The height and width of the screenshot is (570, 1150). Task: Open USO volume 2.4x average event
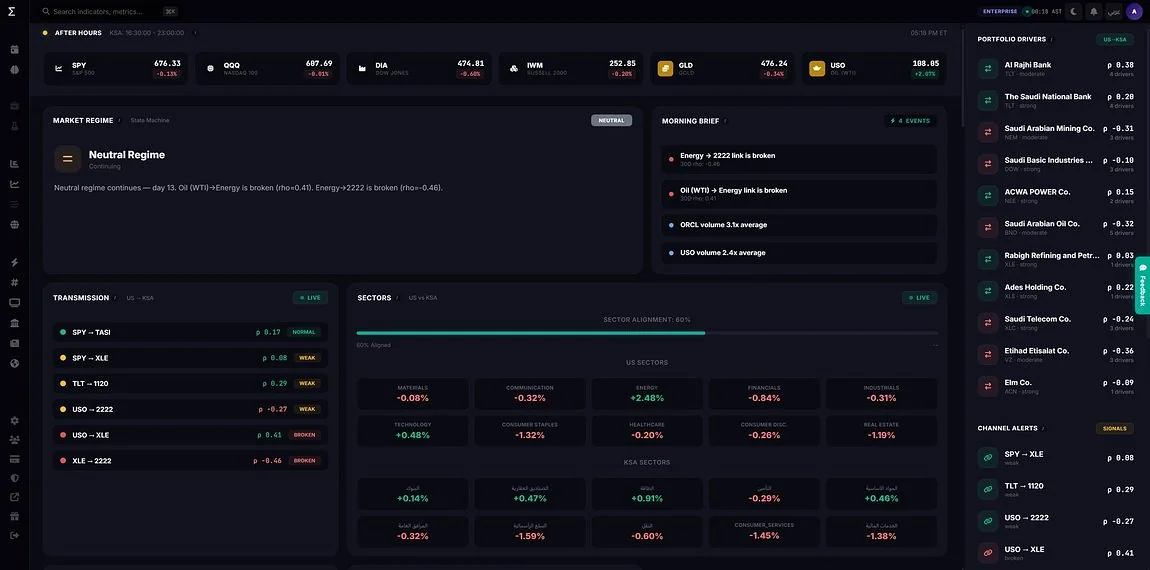[x=799, y=253]
